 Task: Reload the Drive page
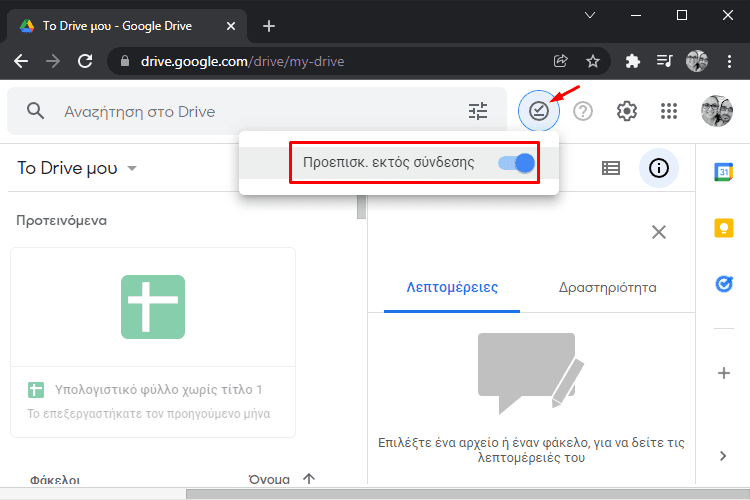[85, 61]
